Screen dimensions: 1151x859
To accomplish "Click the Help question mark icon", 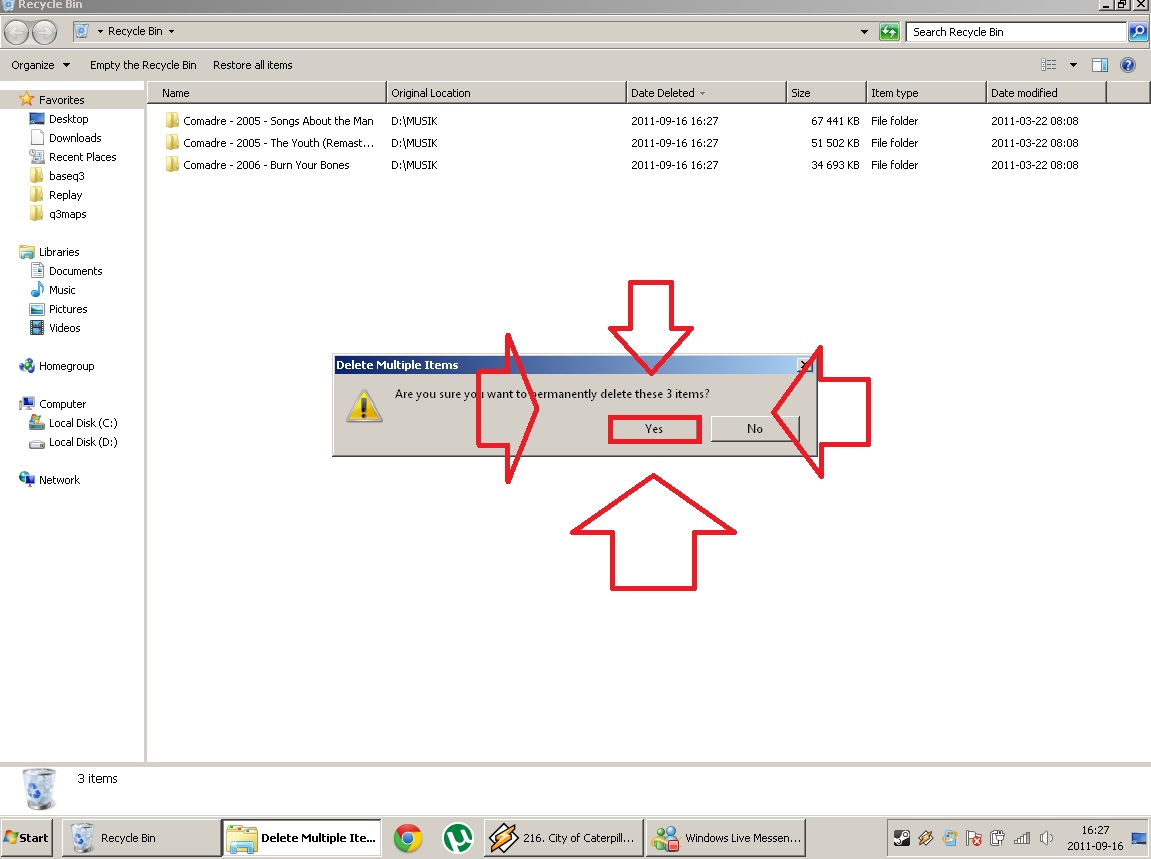I will pyautogui.click(x=1128, y=65).
